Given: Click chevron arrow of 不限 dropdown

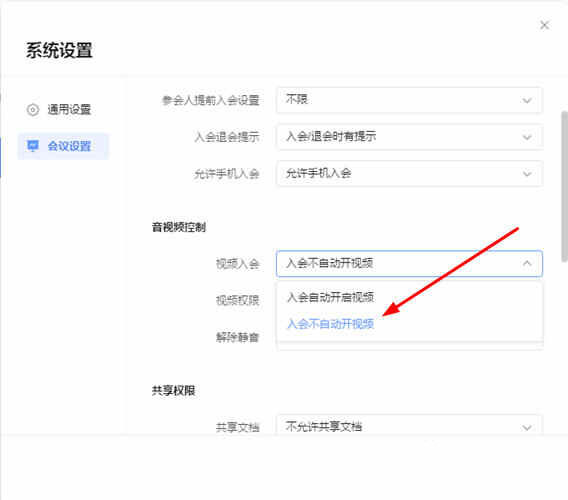Looking at the screenshot, I should (527, 100).
